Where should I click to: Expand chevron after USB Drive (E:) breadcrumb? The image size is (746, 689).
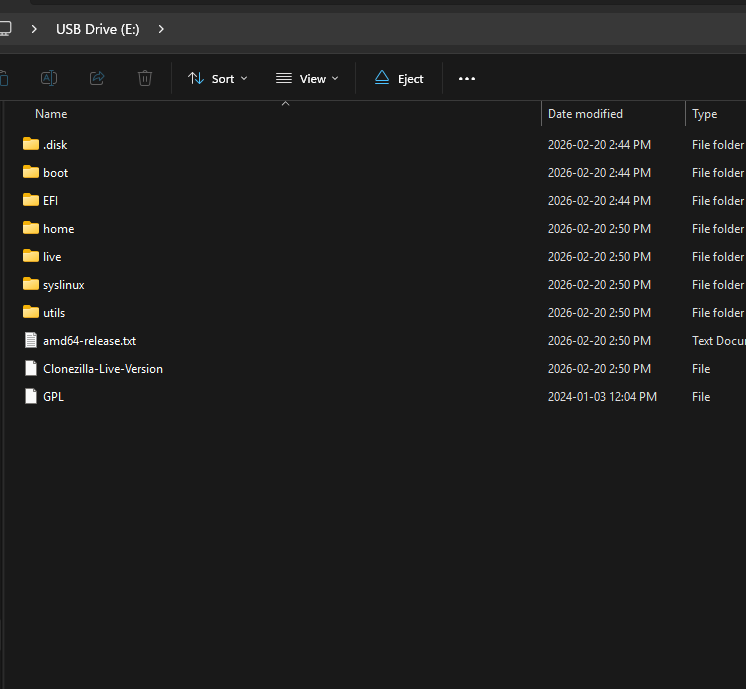tap(161, 30)
